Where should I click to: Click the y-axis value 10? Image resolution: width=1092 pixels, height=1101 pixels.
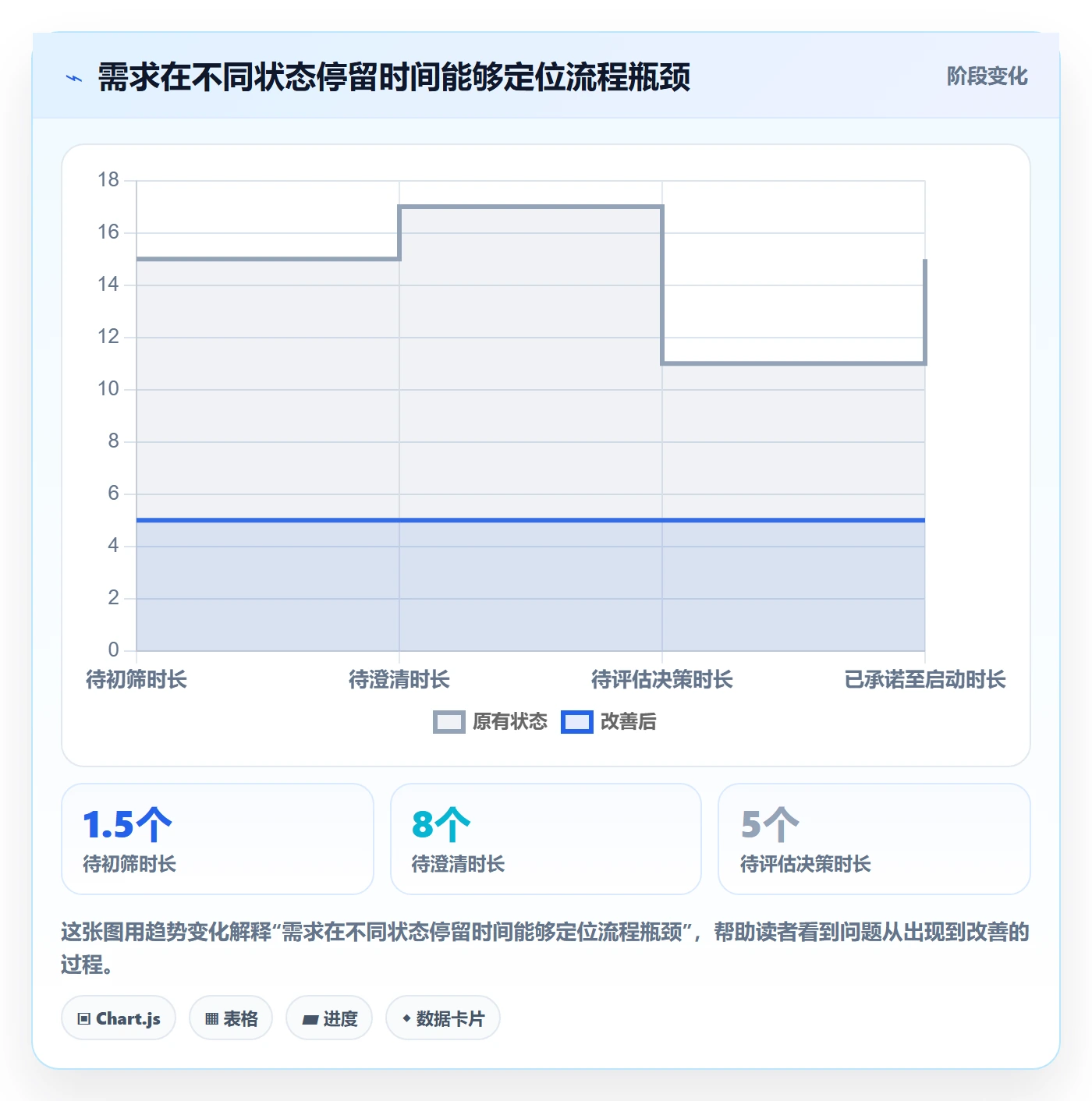pos(108,389)
